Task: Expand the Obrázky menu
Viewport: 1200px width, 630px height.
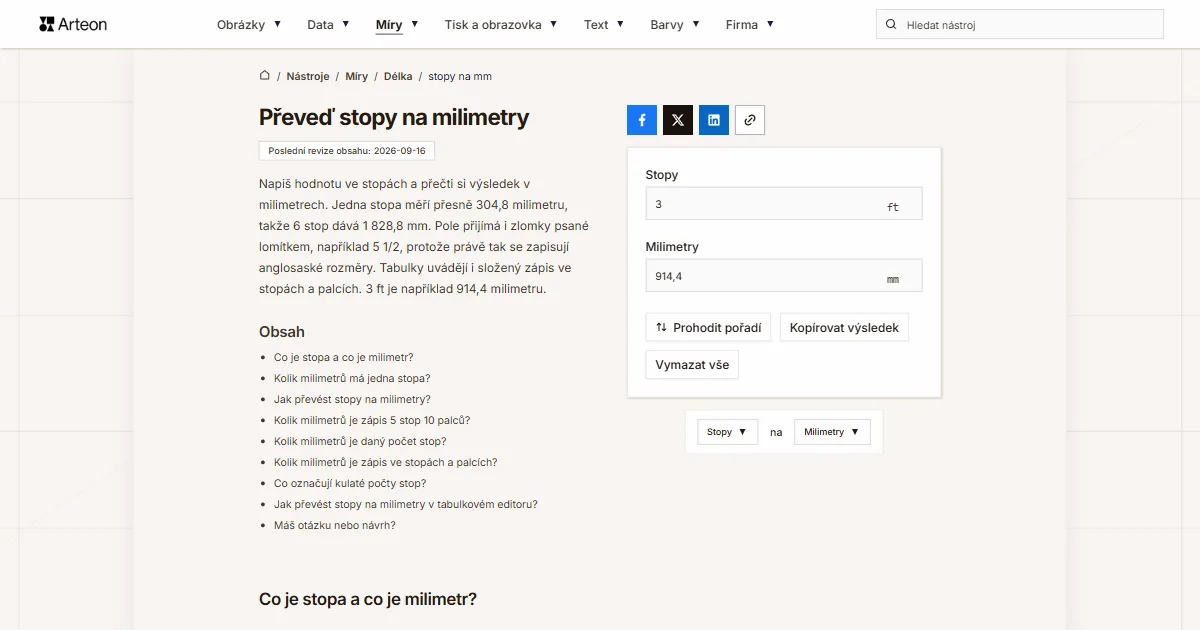Action: [249, 25]
